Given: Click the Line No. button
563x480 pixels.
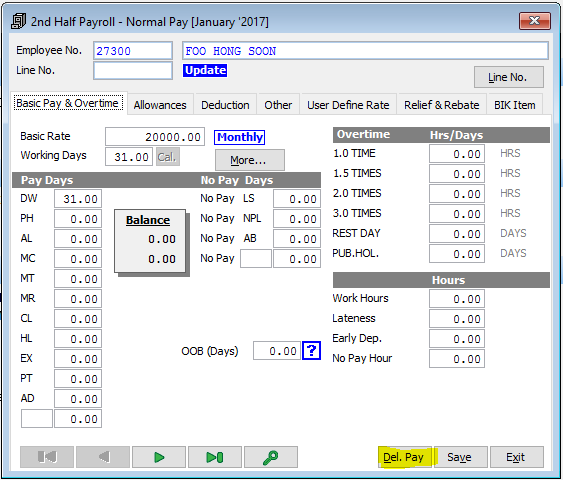Looking at the screenshot, I should point(509,77).
